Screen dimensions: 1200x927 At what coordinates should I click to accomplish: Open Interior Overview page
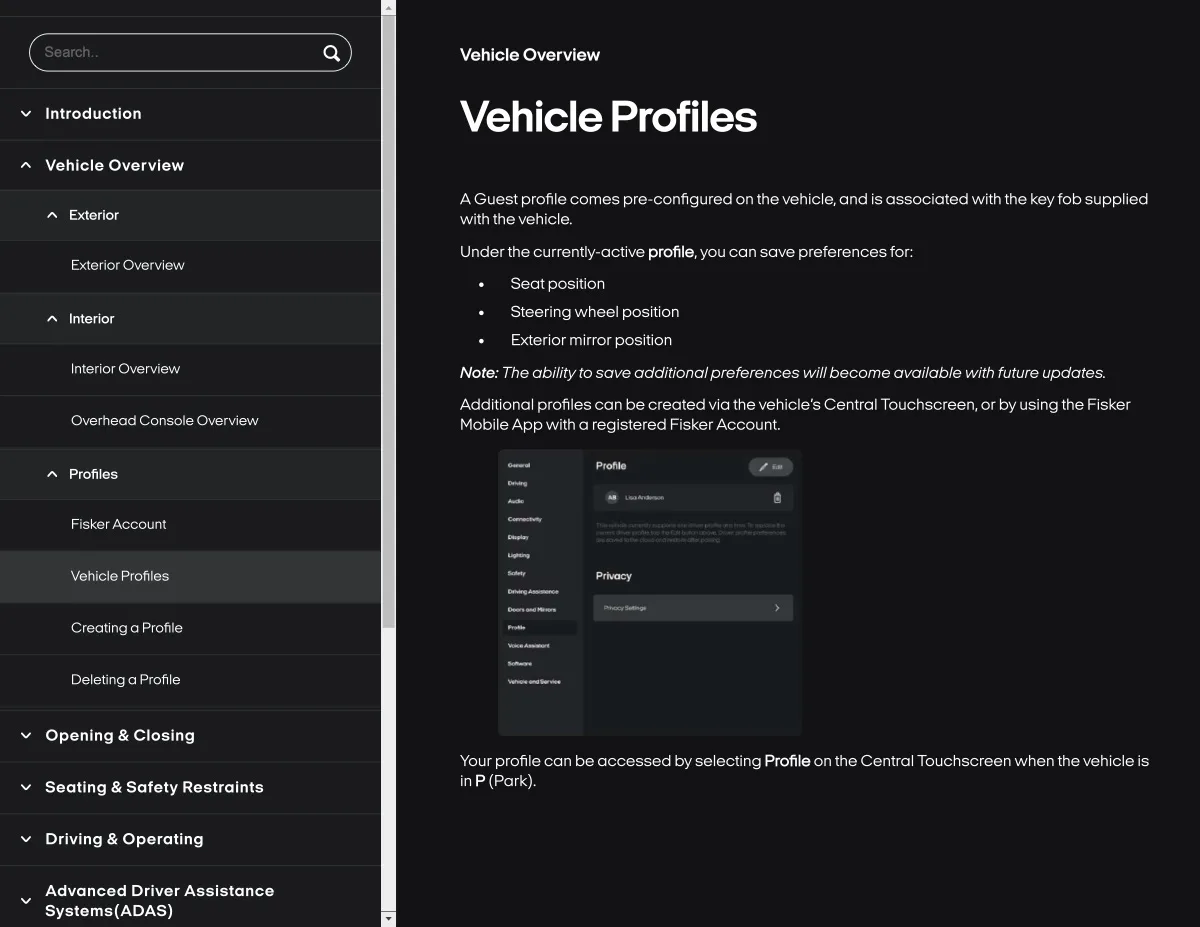pyautogui.click(x=125, y=369)
